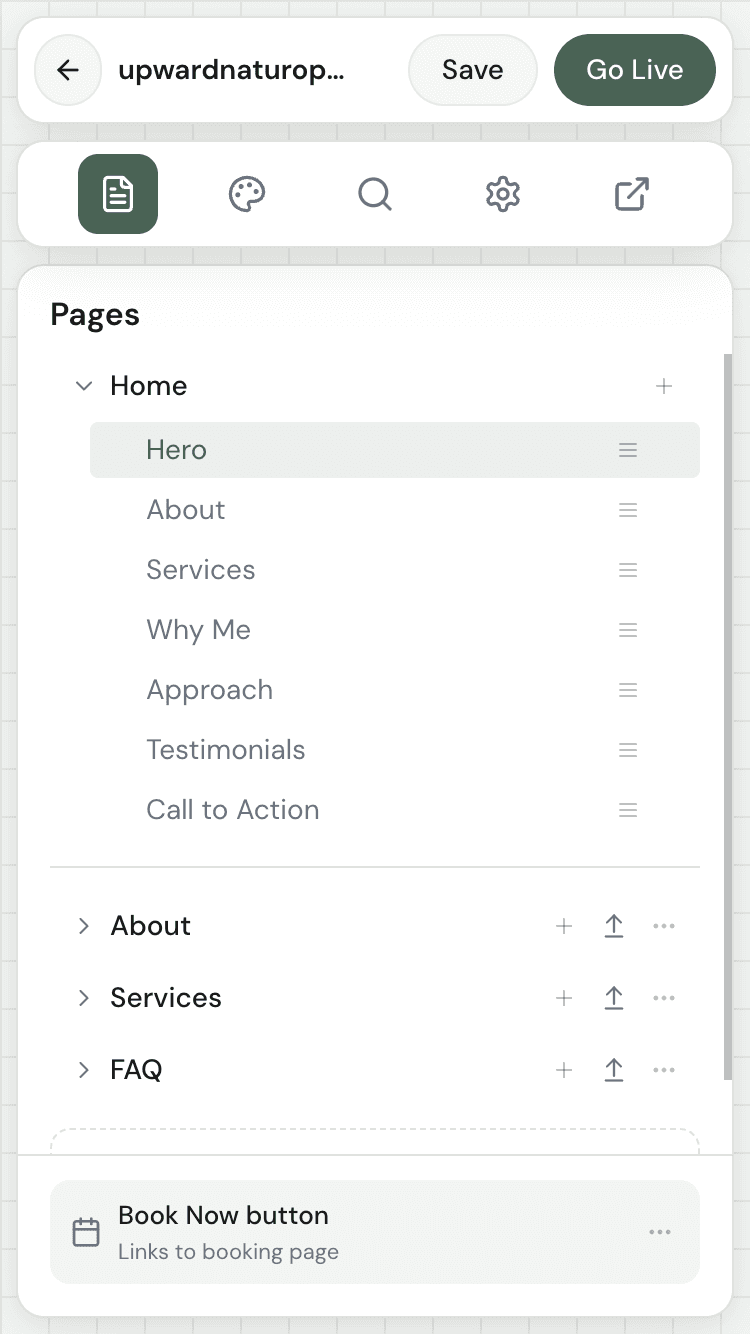Click the back arrow next to the site name
The width and height of the screenshot is (750, 1334).
click(x=67, y=70)
